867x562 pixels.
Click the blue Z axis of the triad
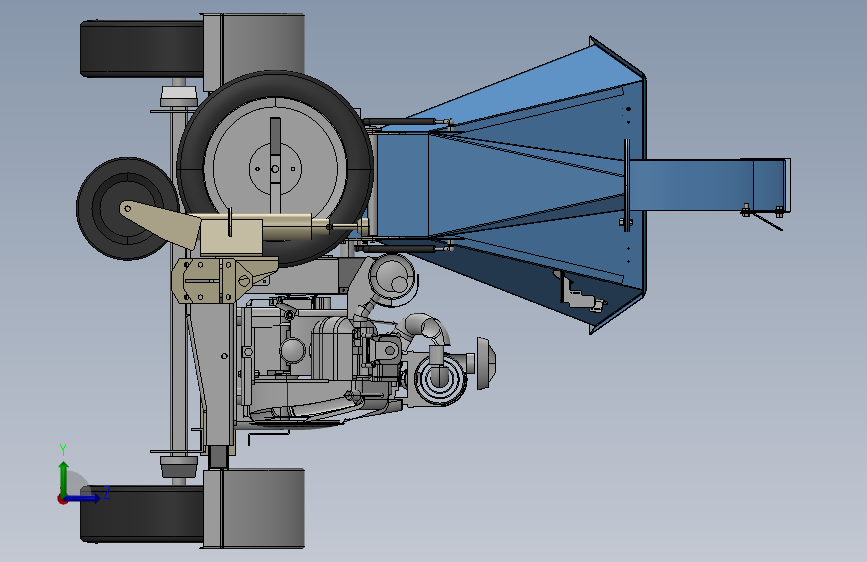coord(84,498)
